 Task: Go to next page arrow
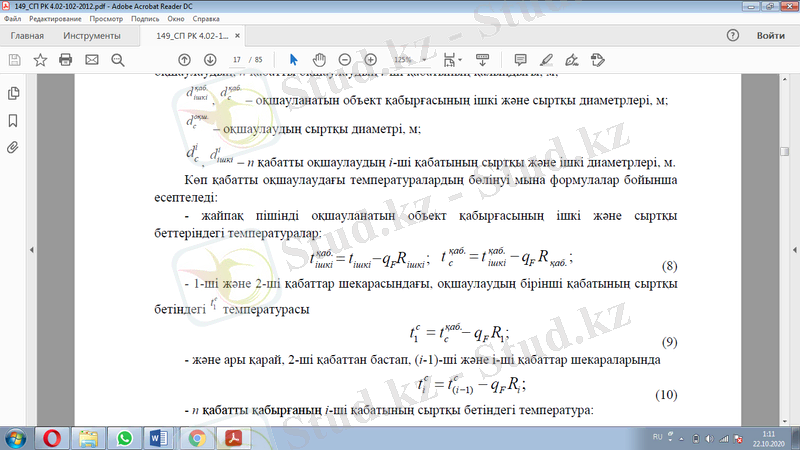208,60
